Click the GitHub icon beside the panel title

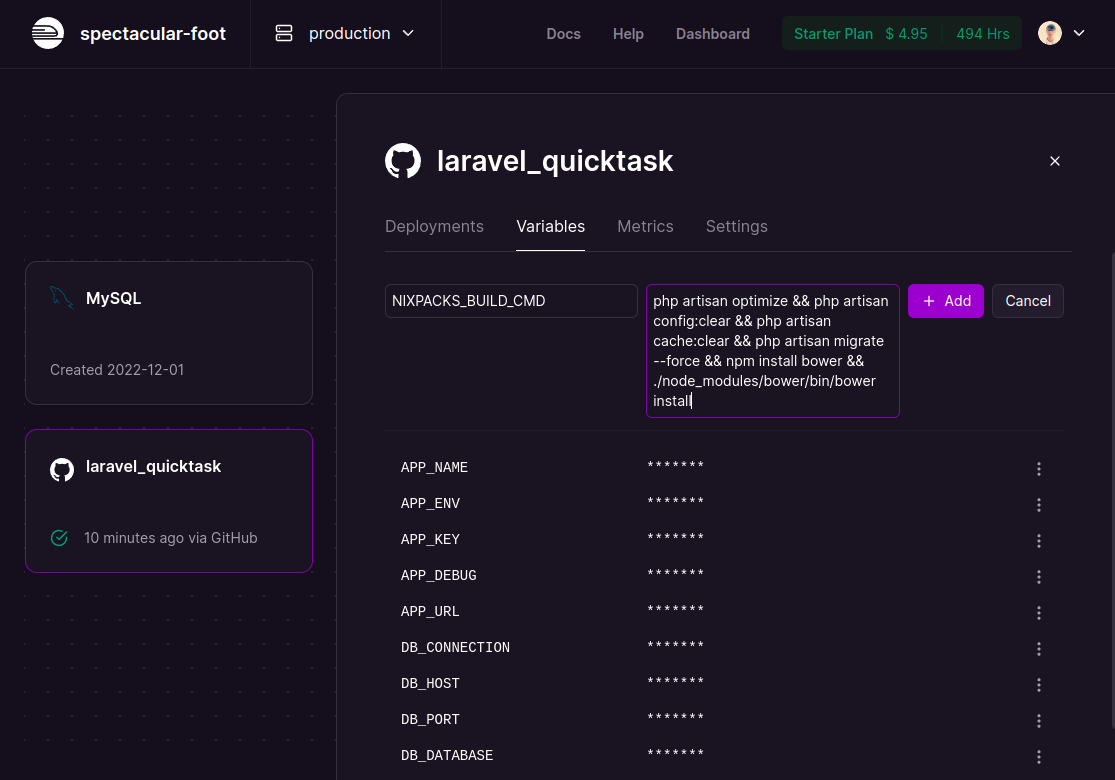point(403,160)
